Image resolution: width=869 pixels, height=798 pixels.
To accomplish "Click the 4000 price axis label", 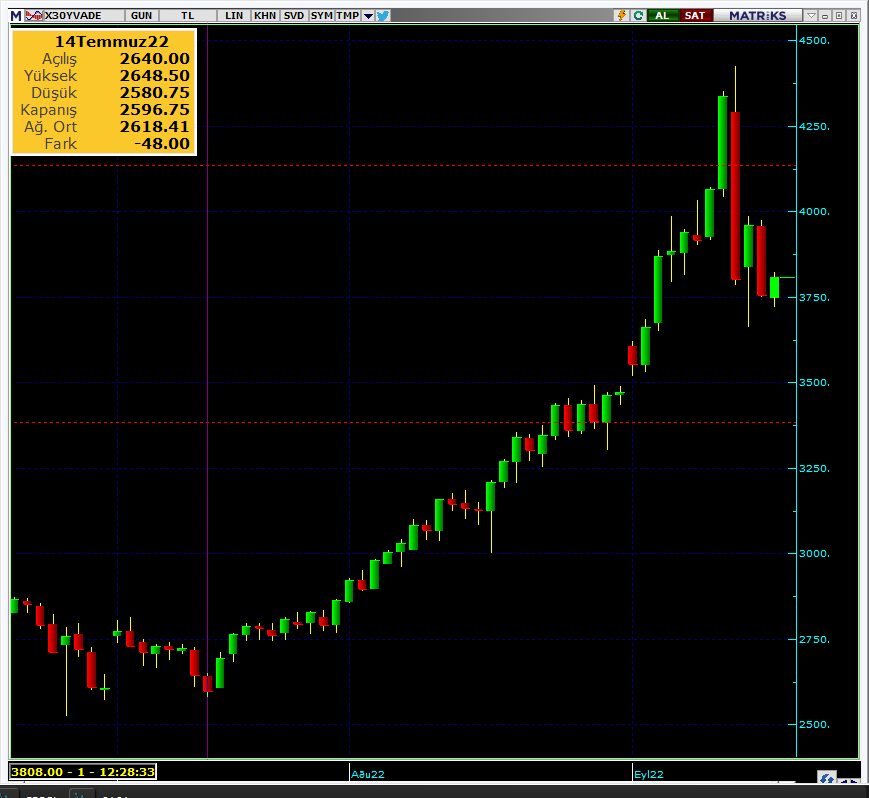I will [814, 212].
